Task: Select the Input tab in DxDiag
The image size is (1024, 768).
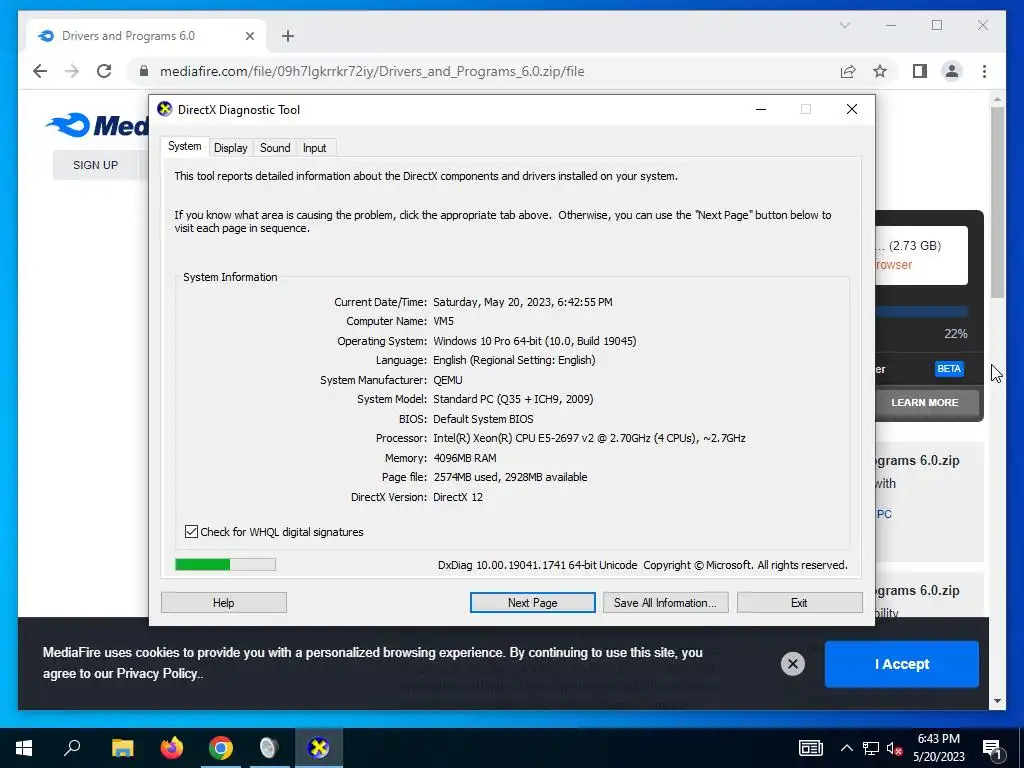Action: pyautogui.click(x=314, y=148)
